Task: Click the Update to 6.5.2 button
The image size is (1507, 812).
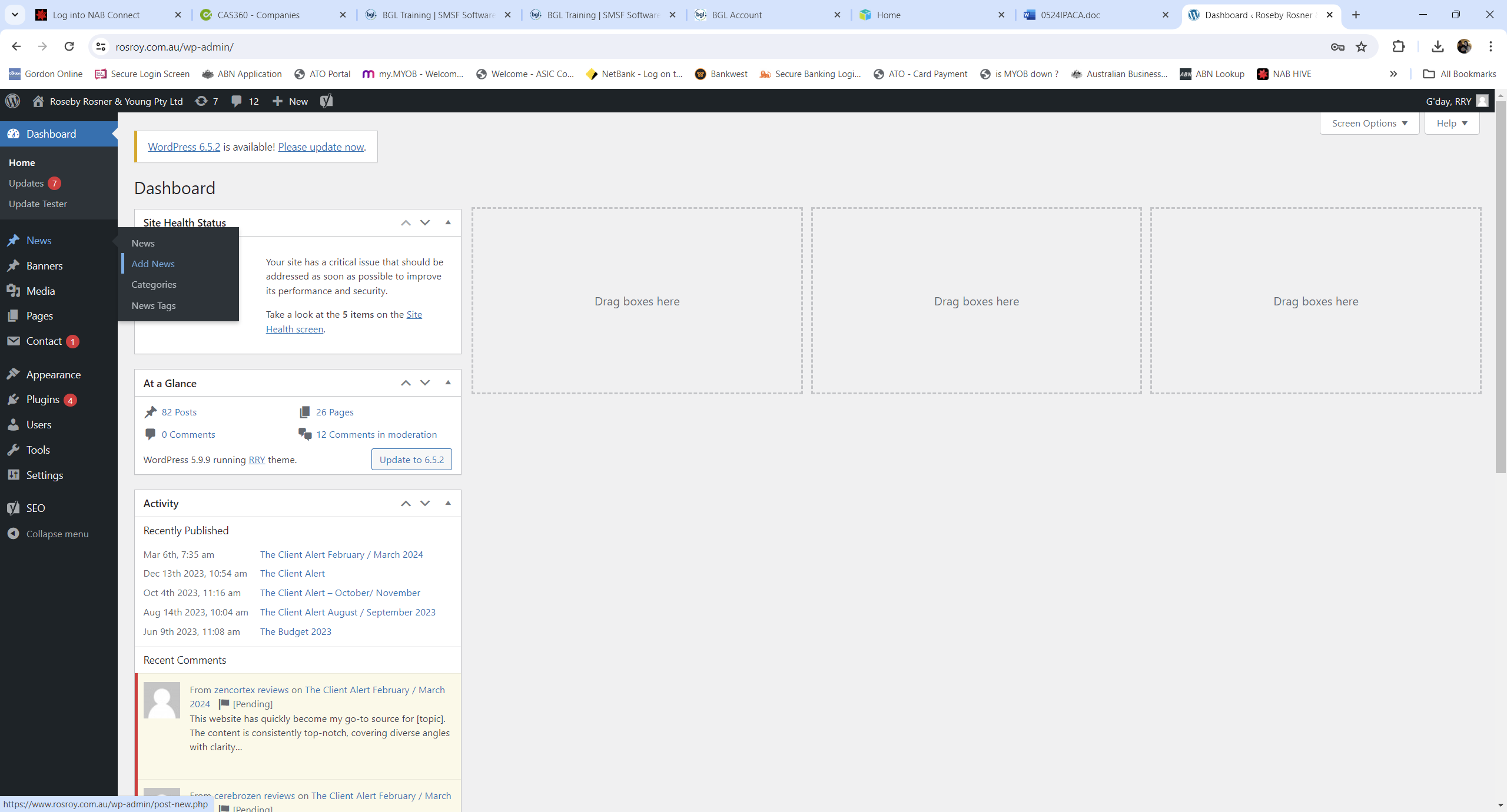Action: (x=411, y=460)
